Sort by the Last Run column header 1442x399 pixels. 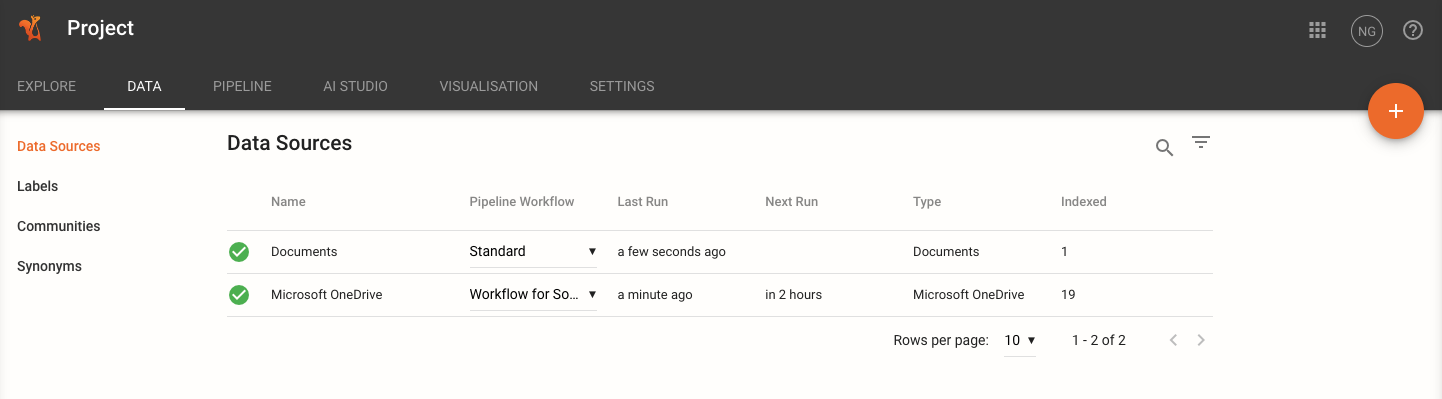coord(643,202)
